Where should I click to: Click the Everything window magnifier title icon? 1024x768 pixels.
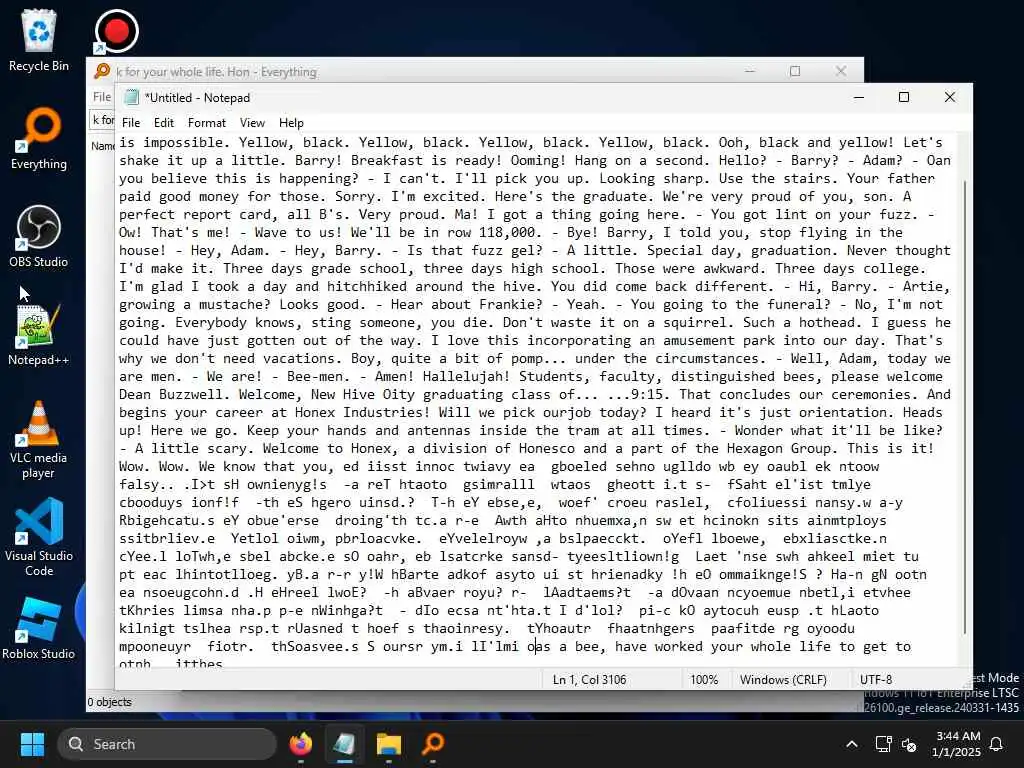(x=103, y=71)
